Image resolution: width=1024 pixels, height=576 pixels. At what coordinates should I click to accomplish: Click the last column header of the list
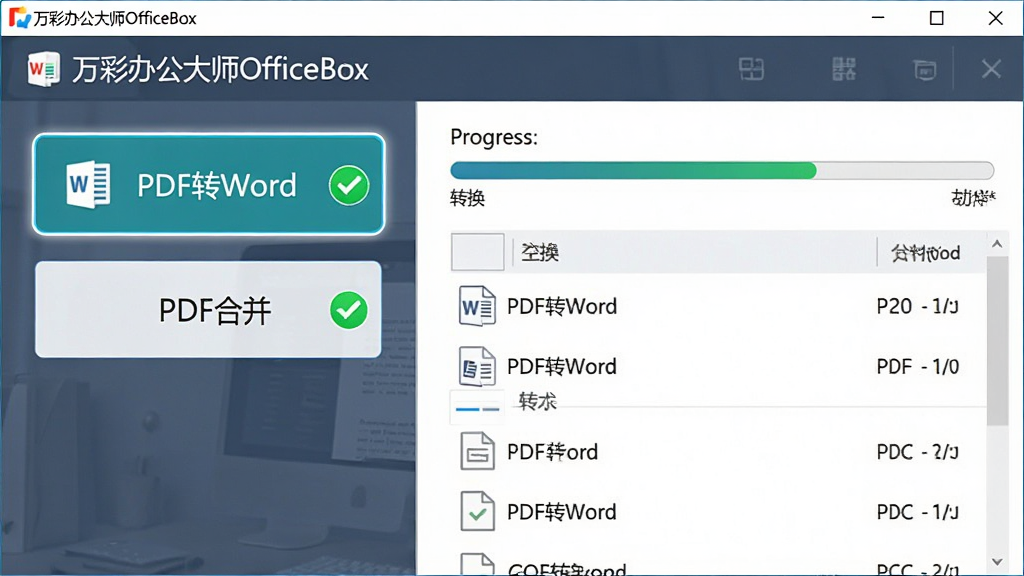[x=925, y=253]
